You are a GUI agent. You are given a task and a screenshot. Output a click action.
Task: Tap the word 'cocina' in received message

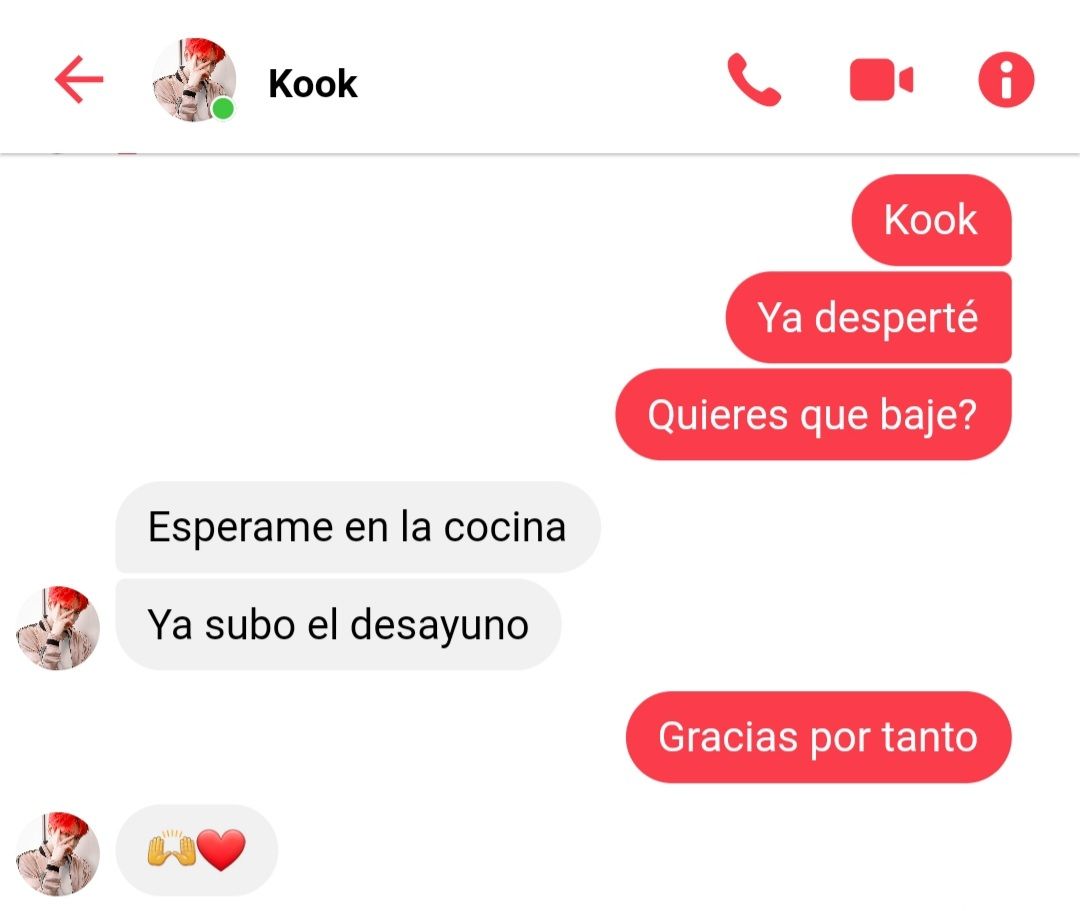pos(505,527)
